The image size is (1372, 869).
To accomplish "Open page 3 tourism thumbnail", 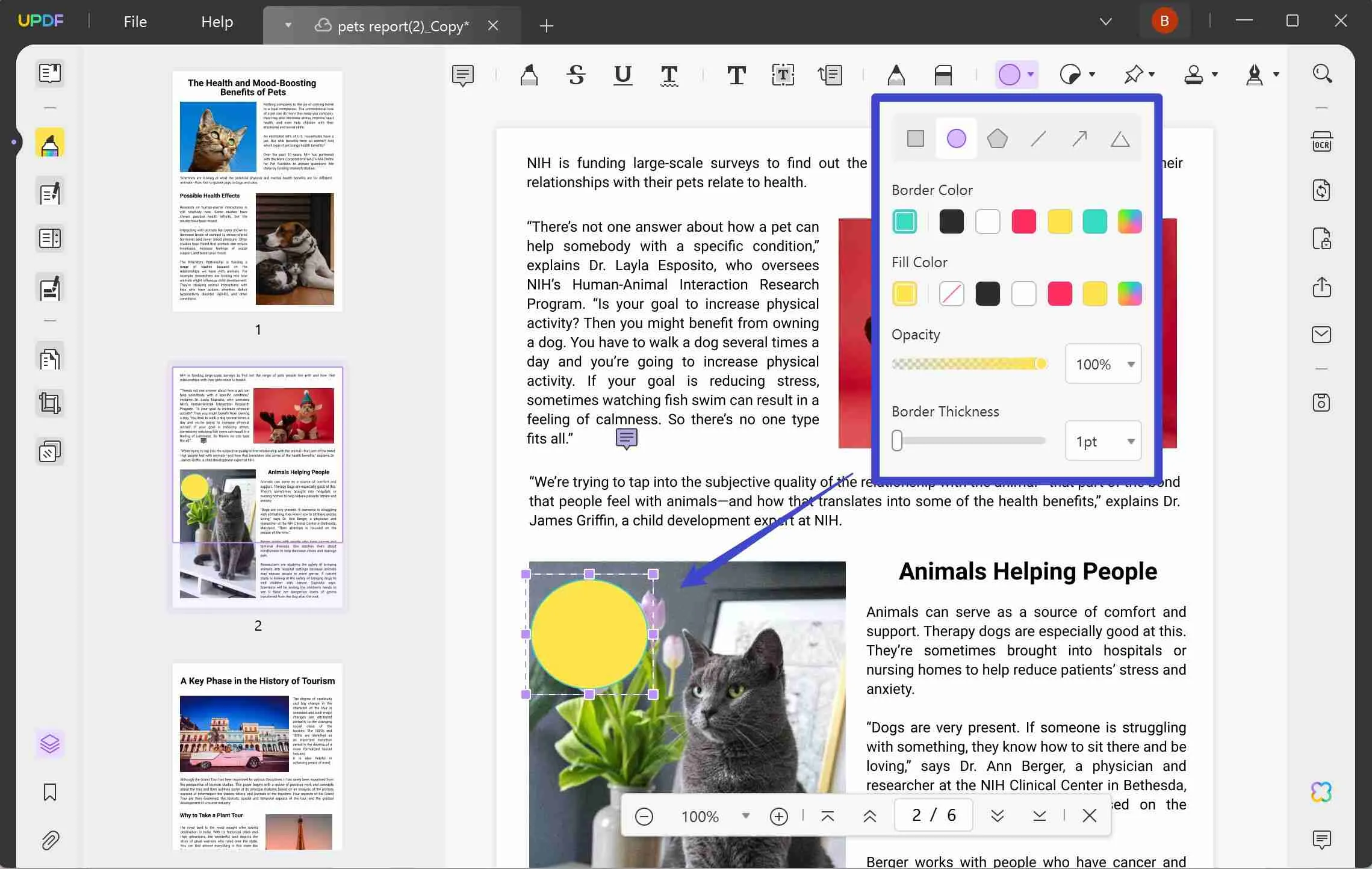I will point(258,756).
